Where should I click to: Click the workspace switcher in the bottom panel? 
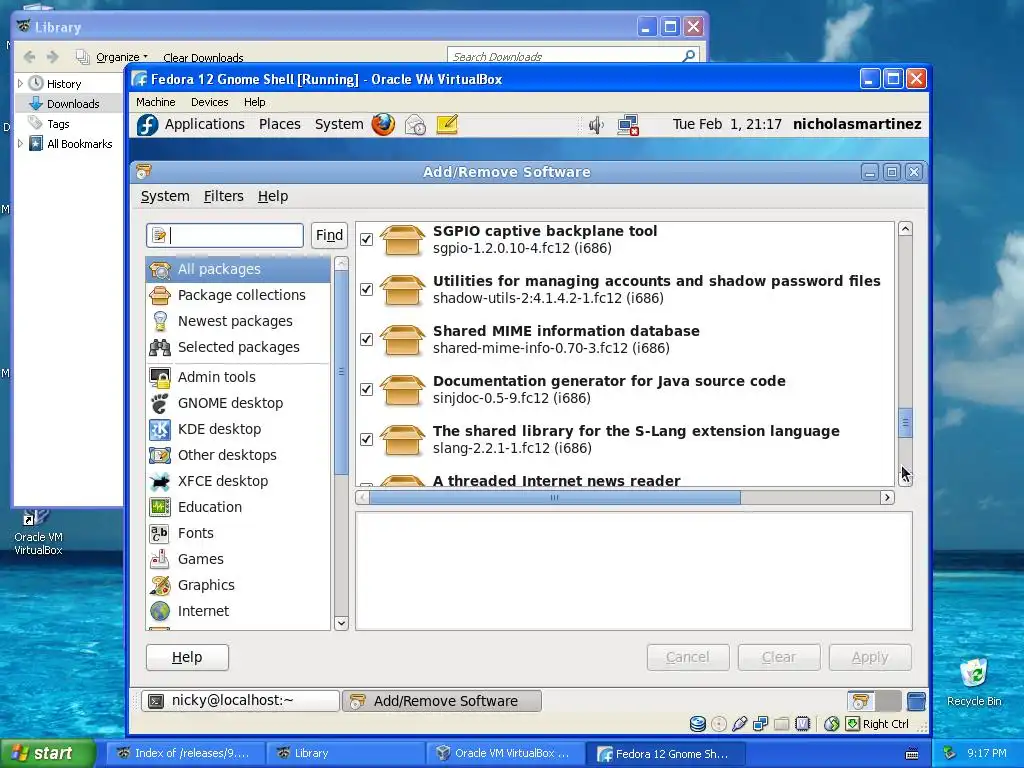[874, 701]
